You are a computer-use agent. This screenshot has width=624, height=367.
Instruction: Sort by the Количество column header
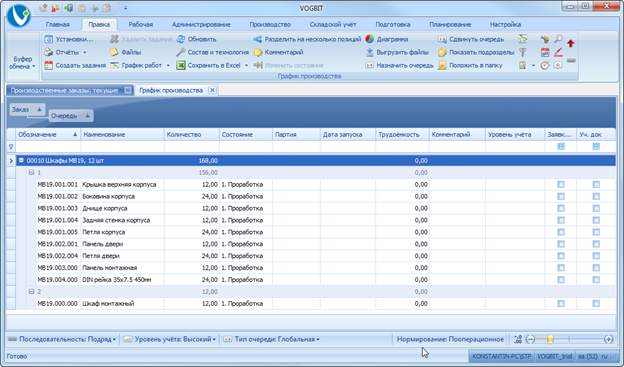tap(191, 135)
